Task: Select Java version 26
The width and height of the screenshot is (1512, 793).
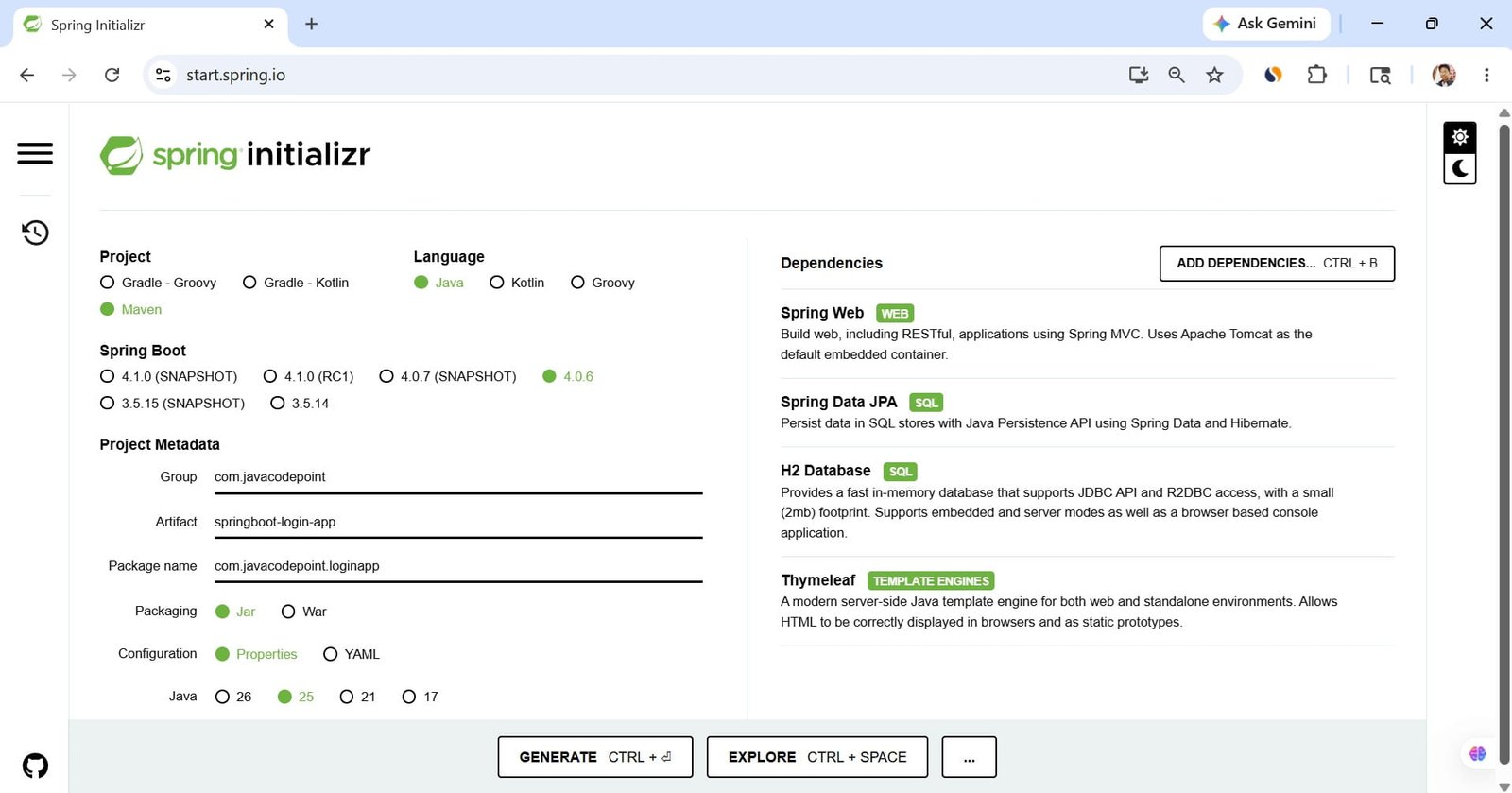Action: click(233, 697)
